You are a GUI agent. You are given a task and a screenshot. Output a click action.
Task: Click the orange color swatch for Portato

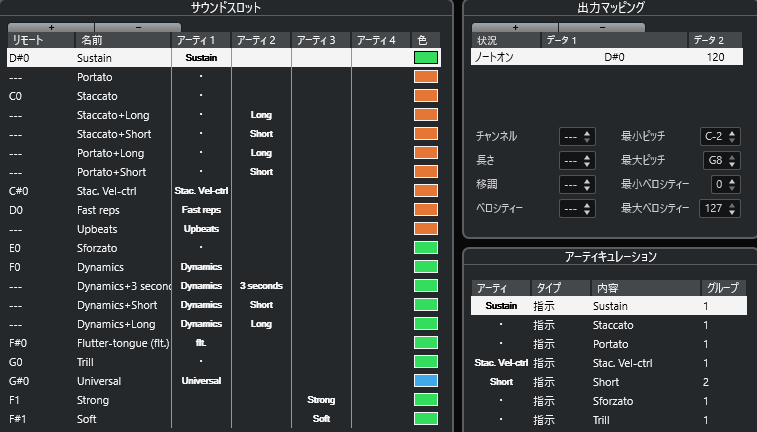point(426,77)
